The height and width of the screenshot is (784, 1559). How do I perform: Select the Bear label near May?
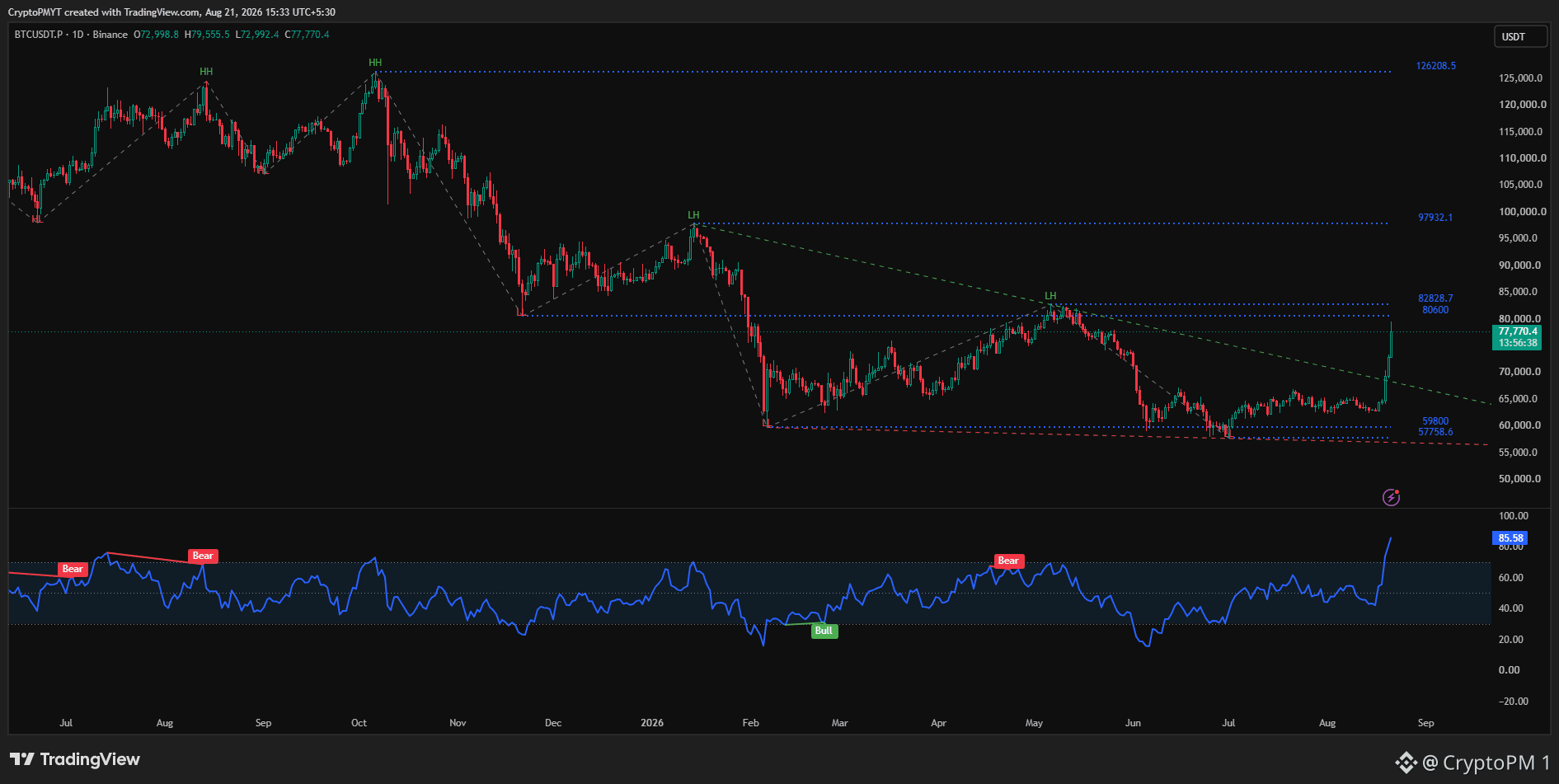coord(1008,561)
